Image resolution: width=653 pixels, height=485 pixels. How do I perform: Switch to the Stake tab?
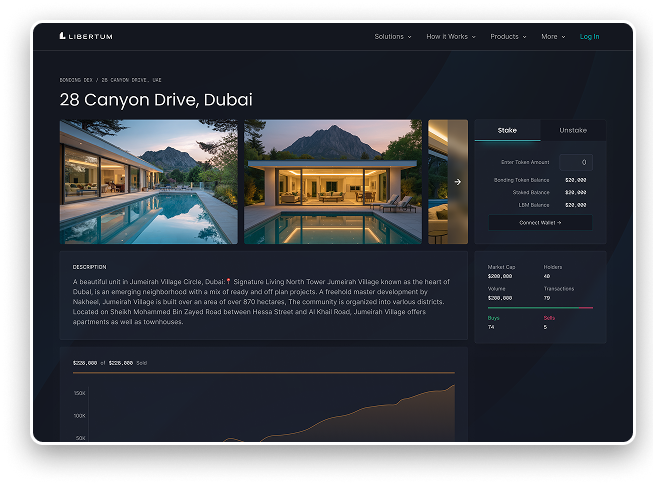507,130
